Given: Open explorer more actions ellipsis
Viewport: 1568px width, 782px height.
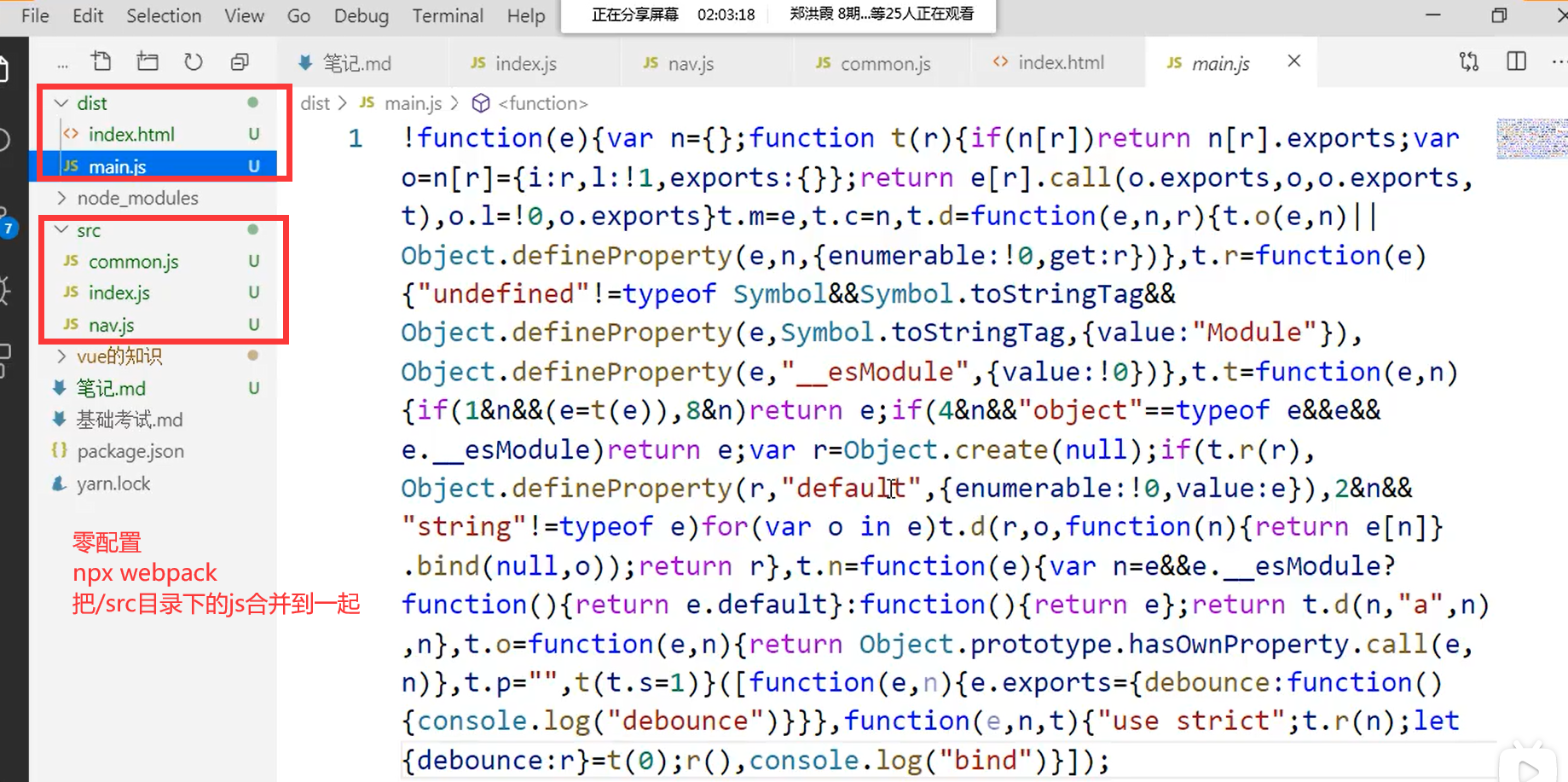Looking at the screenshot, I should pyautogui.click(x=62, y=64).
